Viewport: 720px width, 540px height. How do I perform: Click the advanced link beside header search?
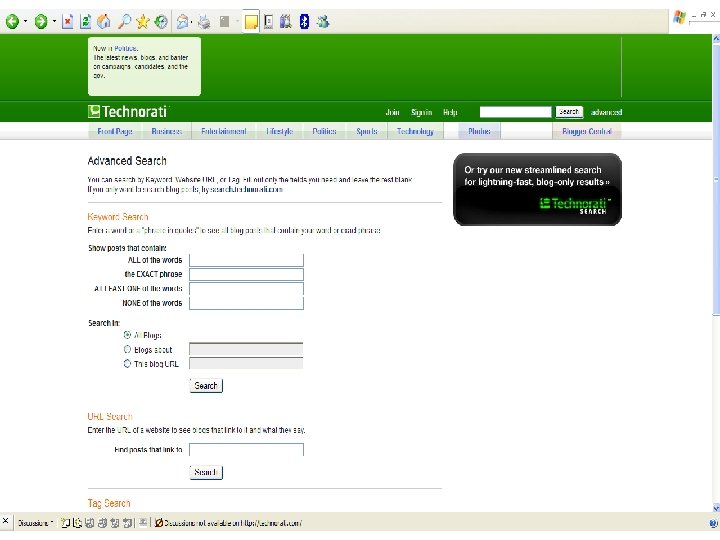tap(606, 112)
